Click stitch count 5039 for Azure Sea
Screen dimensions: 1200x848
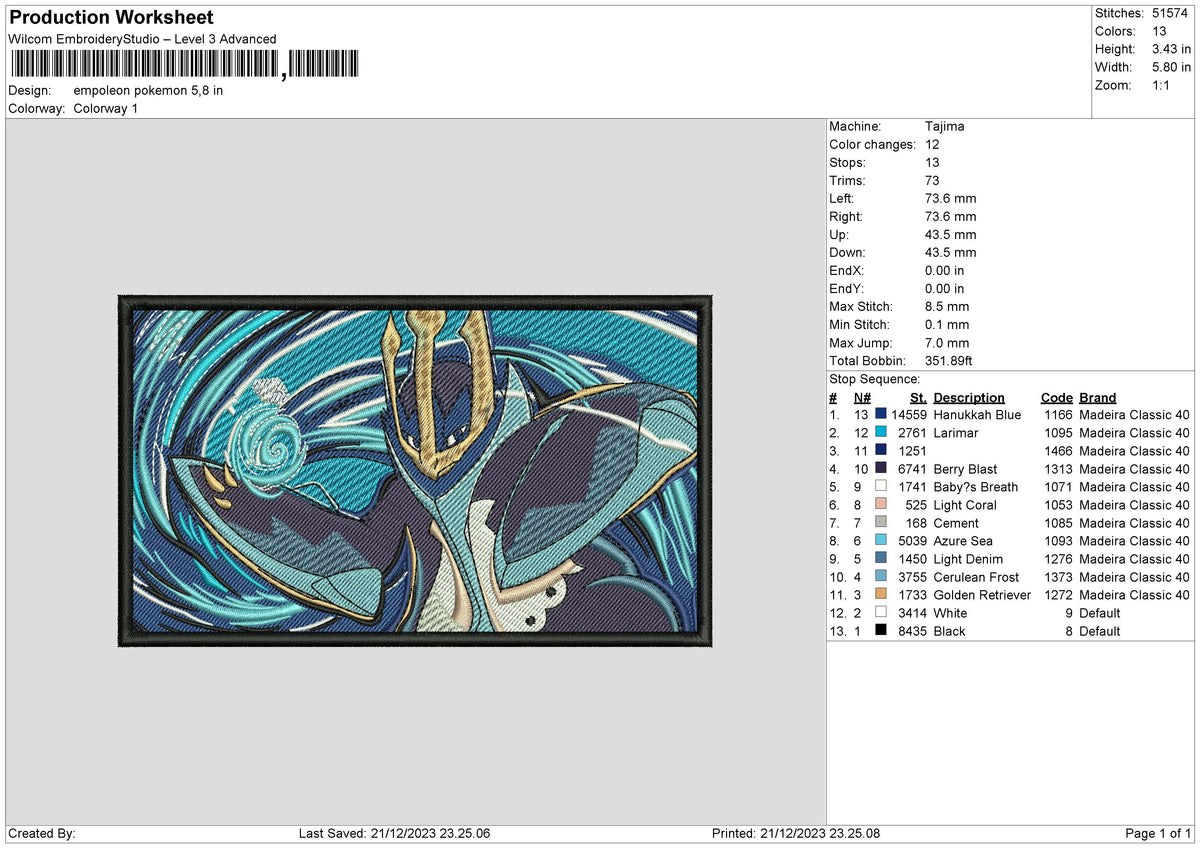pyautogui.click(x=913, y=541)
